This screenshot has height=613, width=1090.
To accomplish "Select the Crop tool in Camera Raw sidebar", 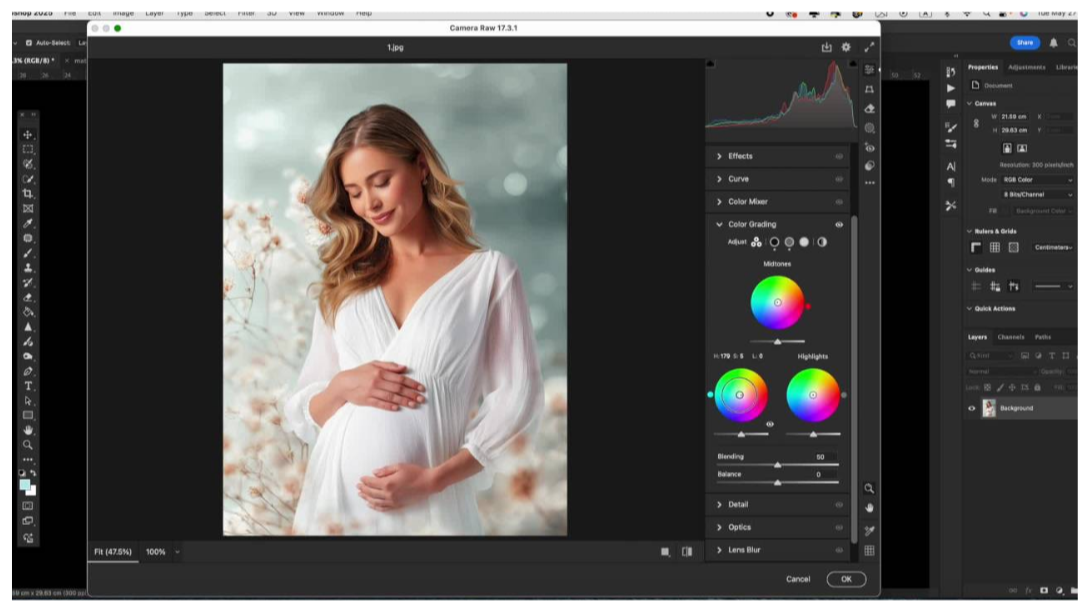I will click(x=869, y=89).
